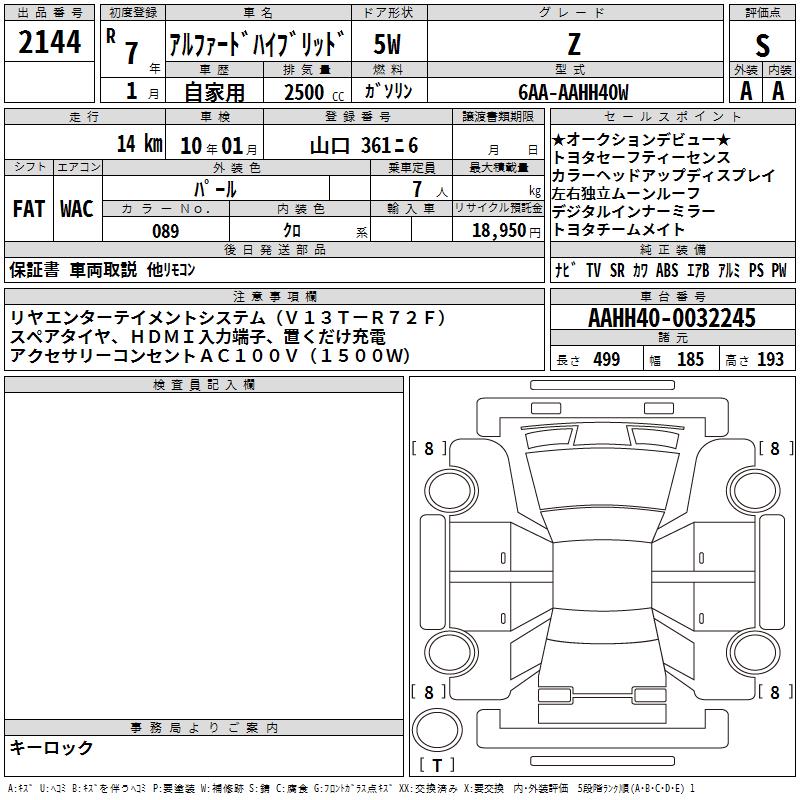800x800 pixels.
Task: Click the length value 499
Action: pos(607,359)
